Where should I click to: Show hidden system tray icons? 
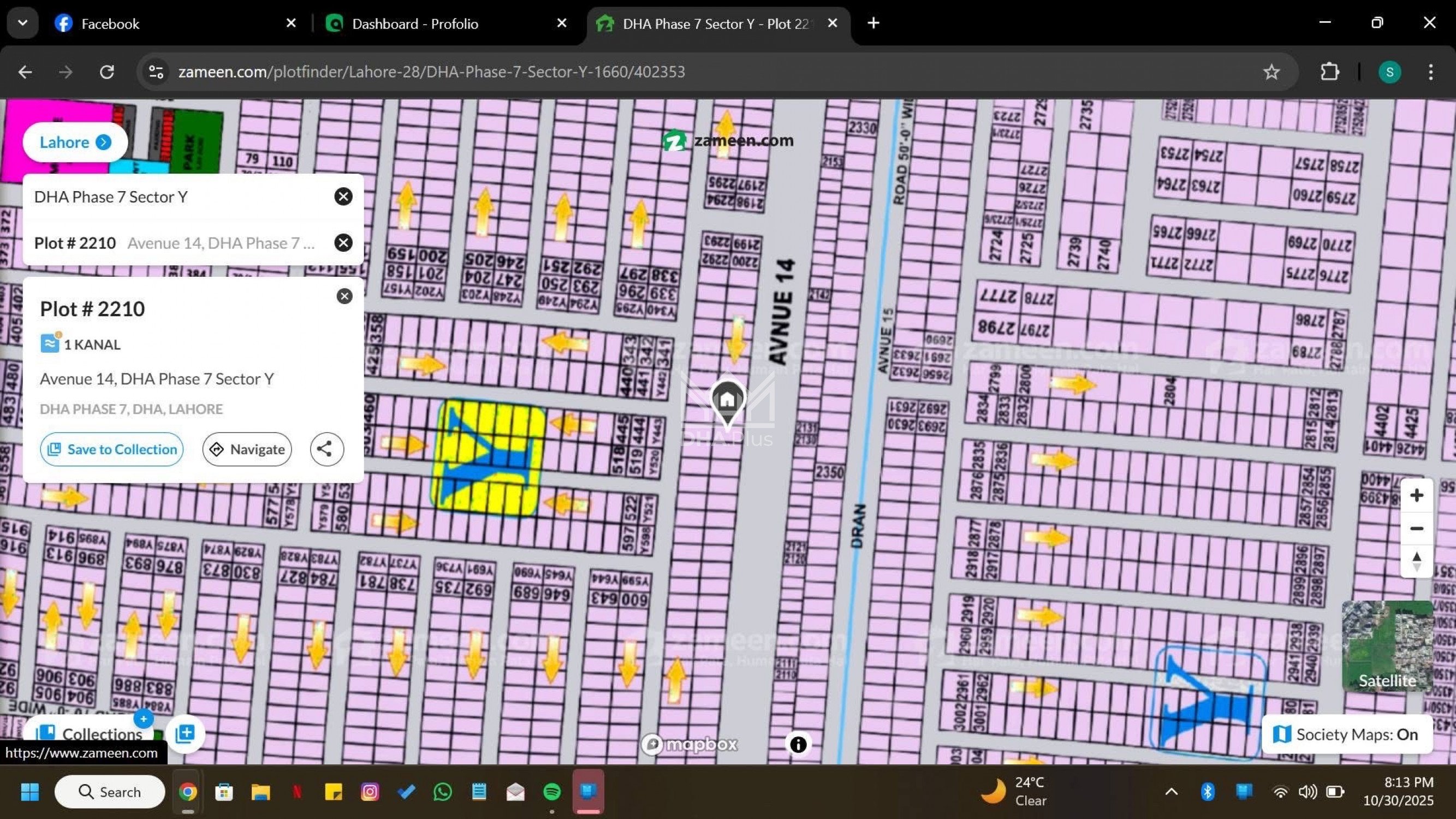[1171, 792]
